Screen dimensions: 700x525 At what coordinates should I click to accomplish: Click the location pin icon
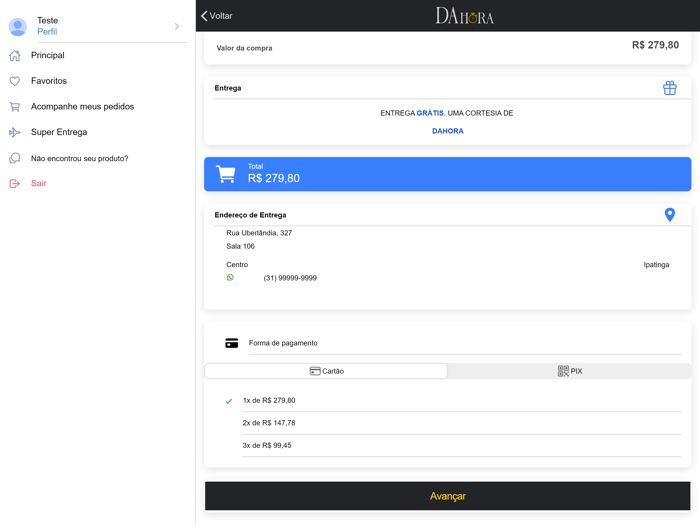pos(669,215)
